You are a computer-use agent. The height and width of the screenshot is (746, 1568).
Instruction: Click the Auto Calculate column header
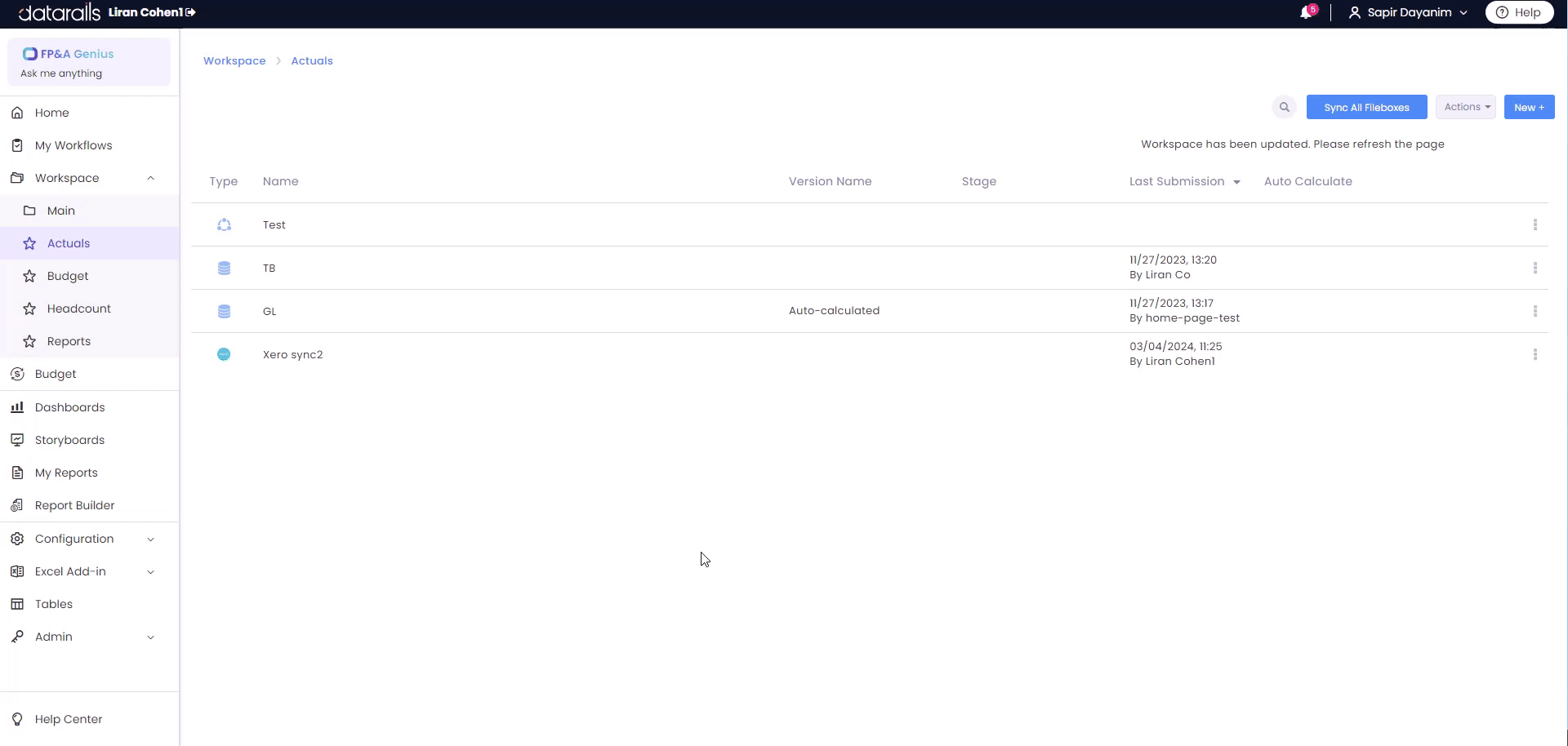pyautogui.click(x=1307, y=181)
